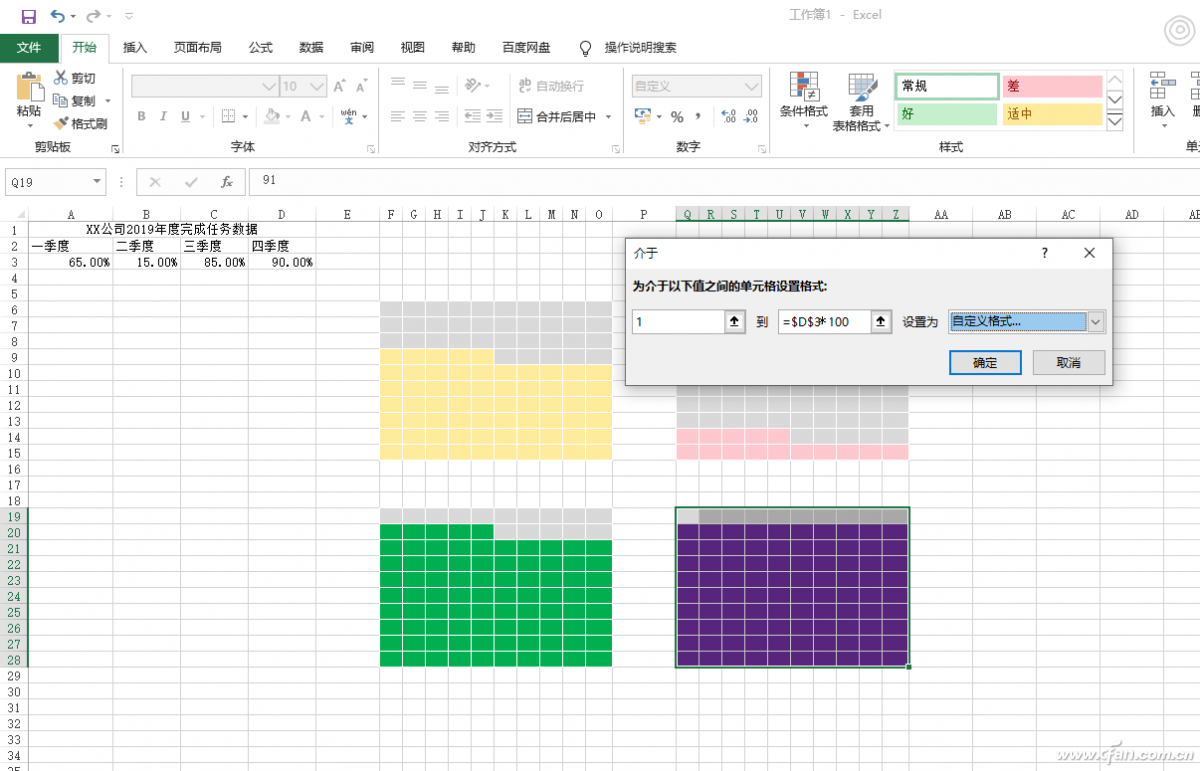The width and height of the screenshot is (1200, 771).
Task: Open the number format dropdown (自定义)
Action: tap(753, 86)
